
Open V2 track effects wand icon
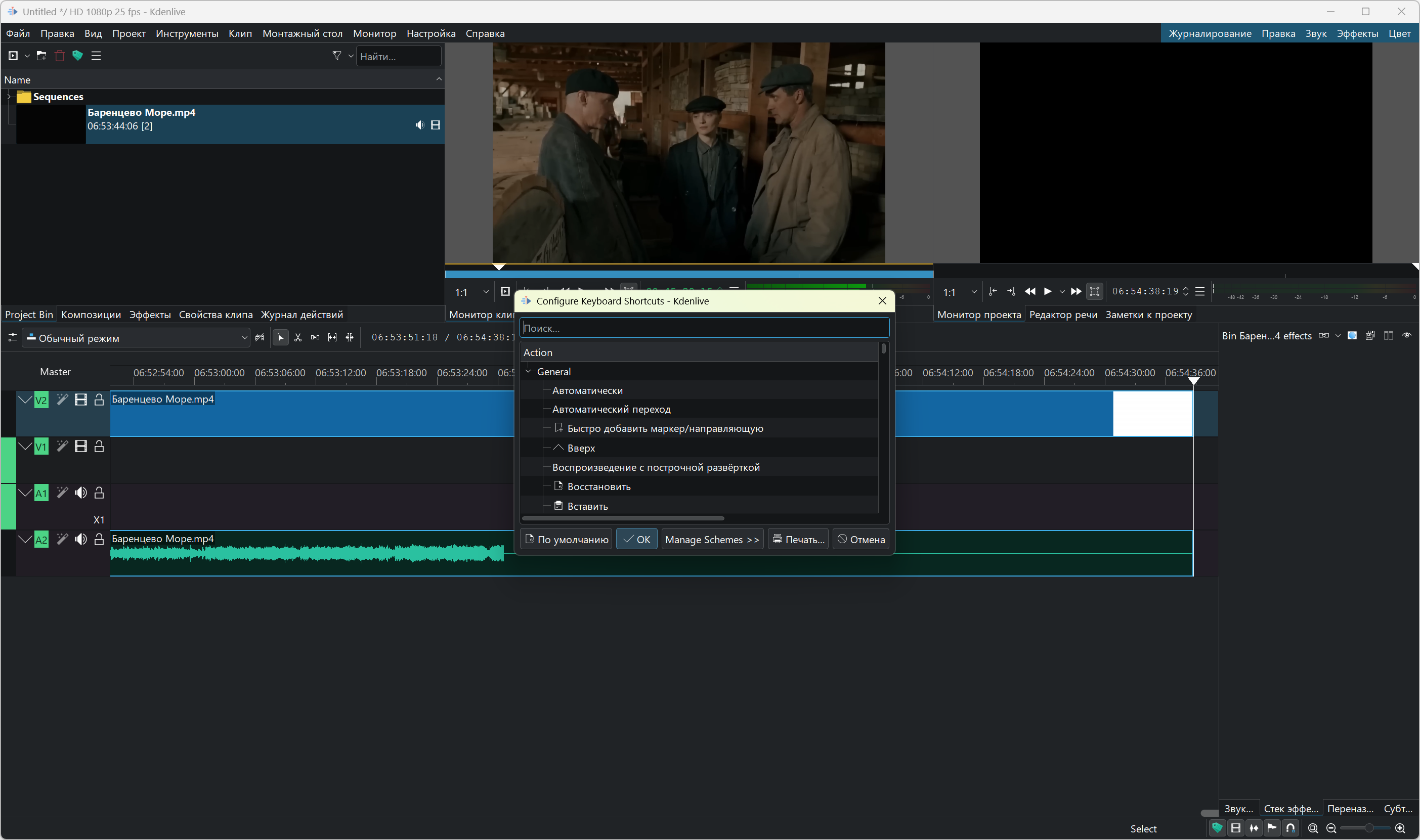pos(62,400)
